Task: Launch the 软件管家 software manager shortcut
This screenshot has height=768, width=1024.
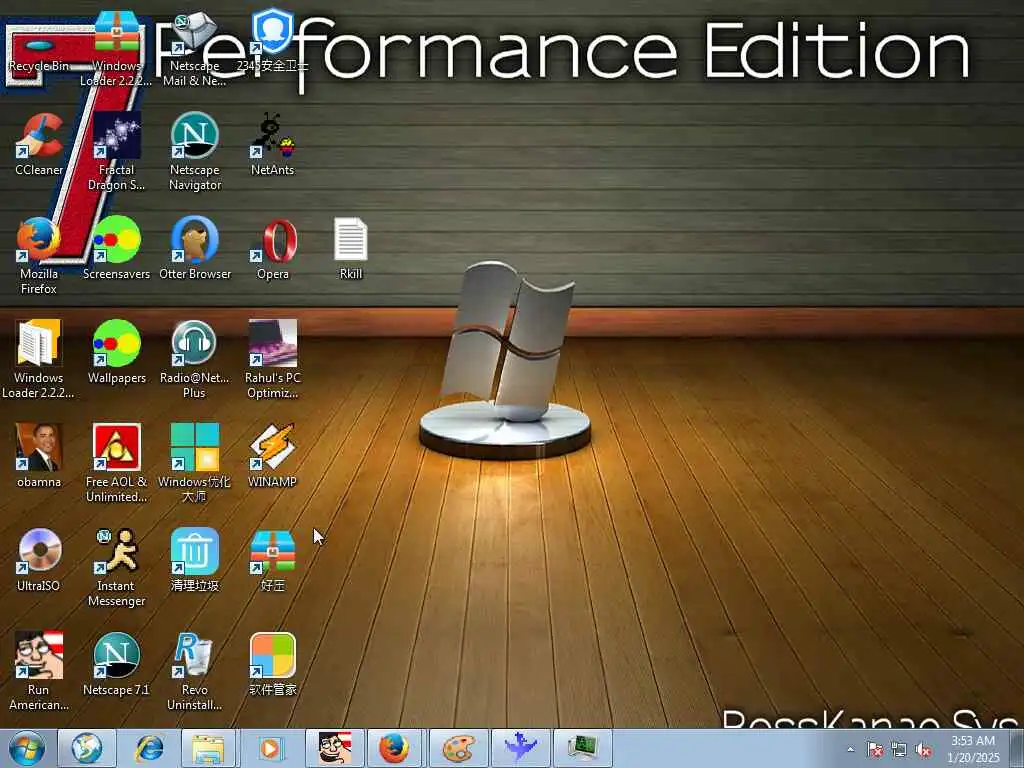Action: [272, 664]
